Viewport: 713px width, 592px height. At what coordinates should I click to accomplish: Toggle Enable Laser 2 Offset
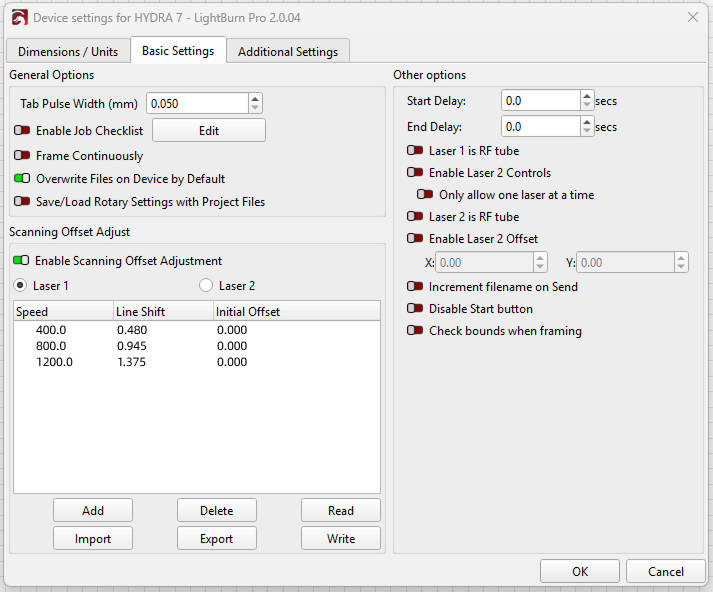coord(415,238)
